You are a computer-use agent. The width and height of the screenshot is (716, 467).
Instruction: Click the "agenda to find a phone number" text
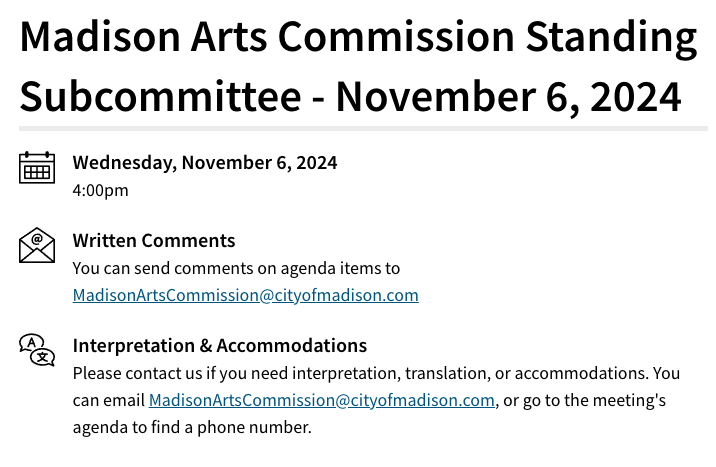coord(192,428)
